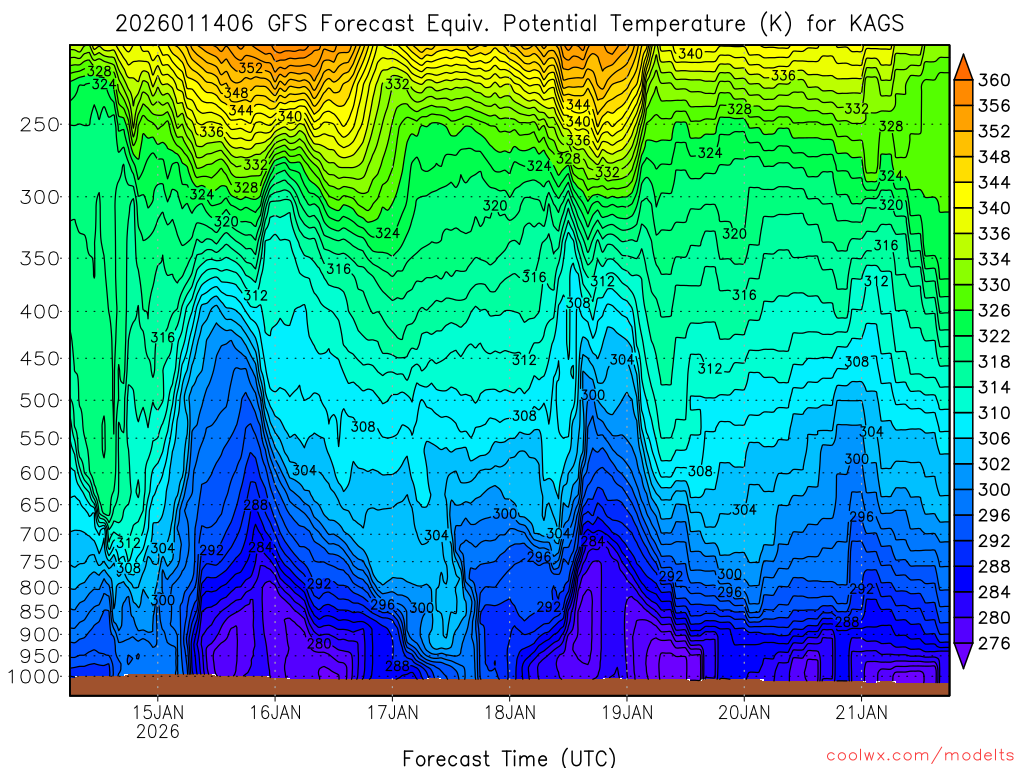Select pressure axis label 950
1024x768 pixels.
[x=39, y=656]
